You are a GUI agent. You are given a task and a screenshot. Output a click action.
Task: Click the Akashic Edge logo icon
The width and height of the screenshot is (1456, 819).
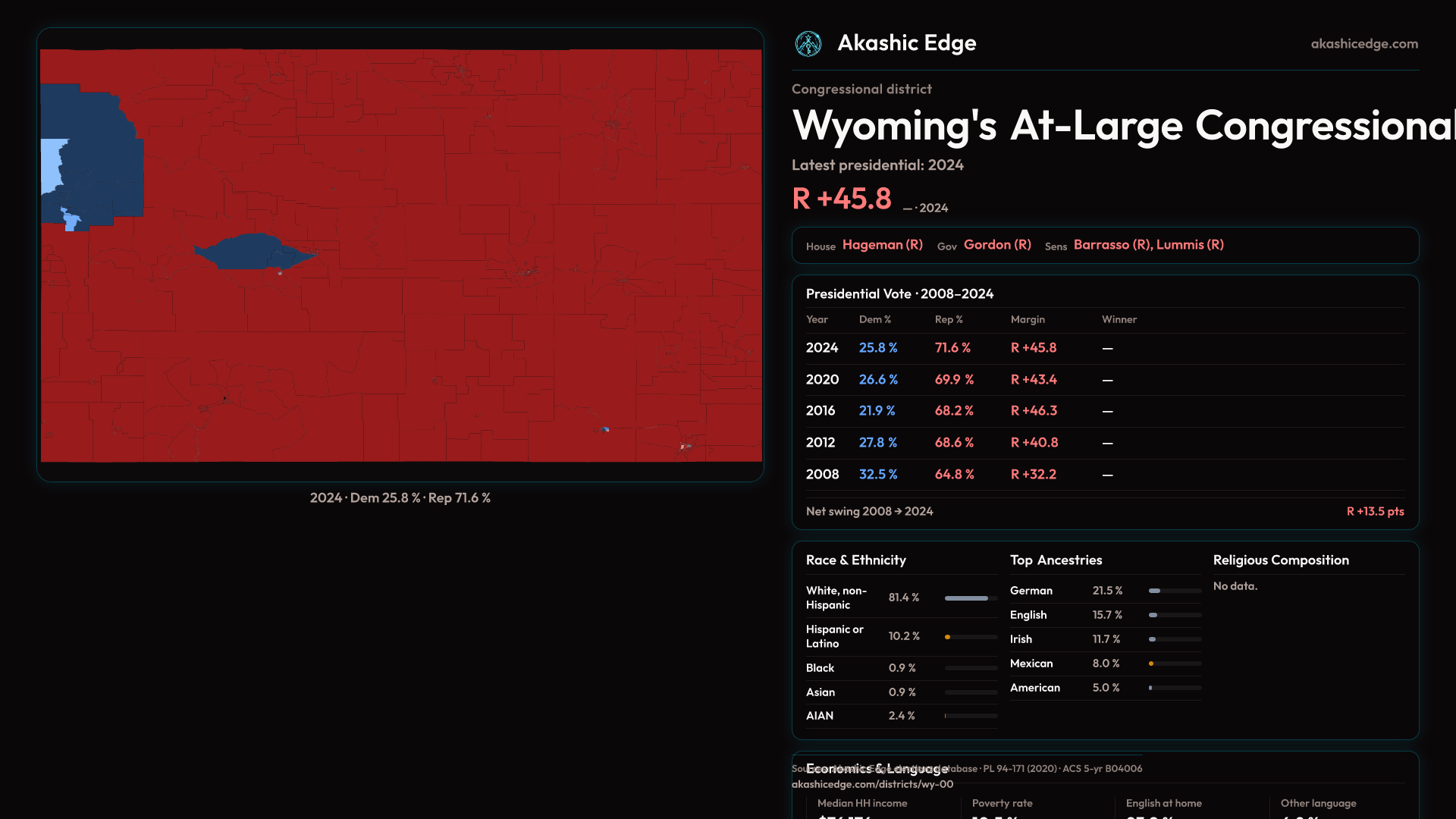coord(808,44)
